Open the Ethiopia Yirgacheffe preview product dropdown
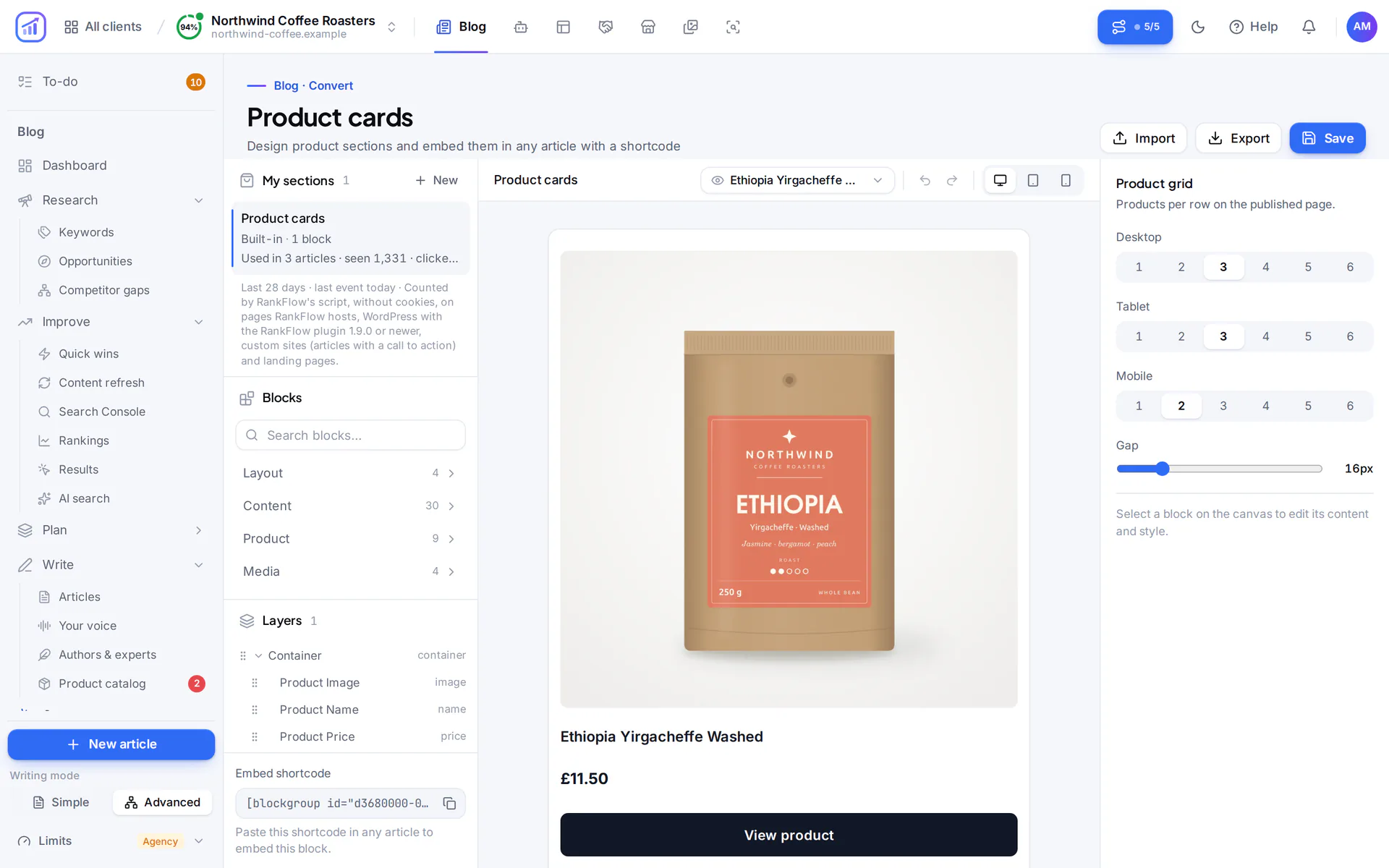Viewport: 1389px width, 868px height. (797, 180)
